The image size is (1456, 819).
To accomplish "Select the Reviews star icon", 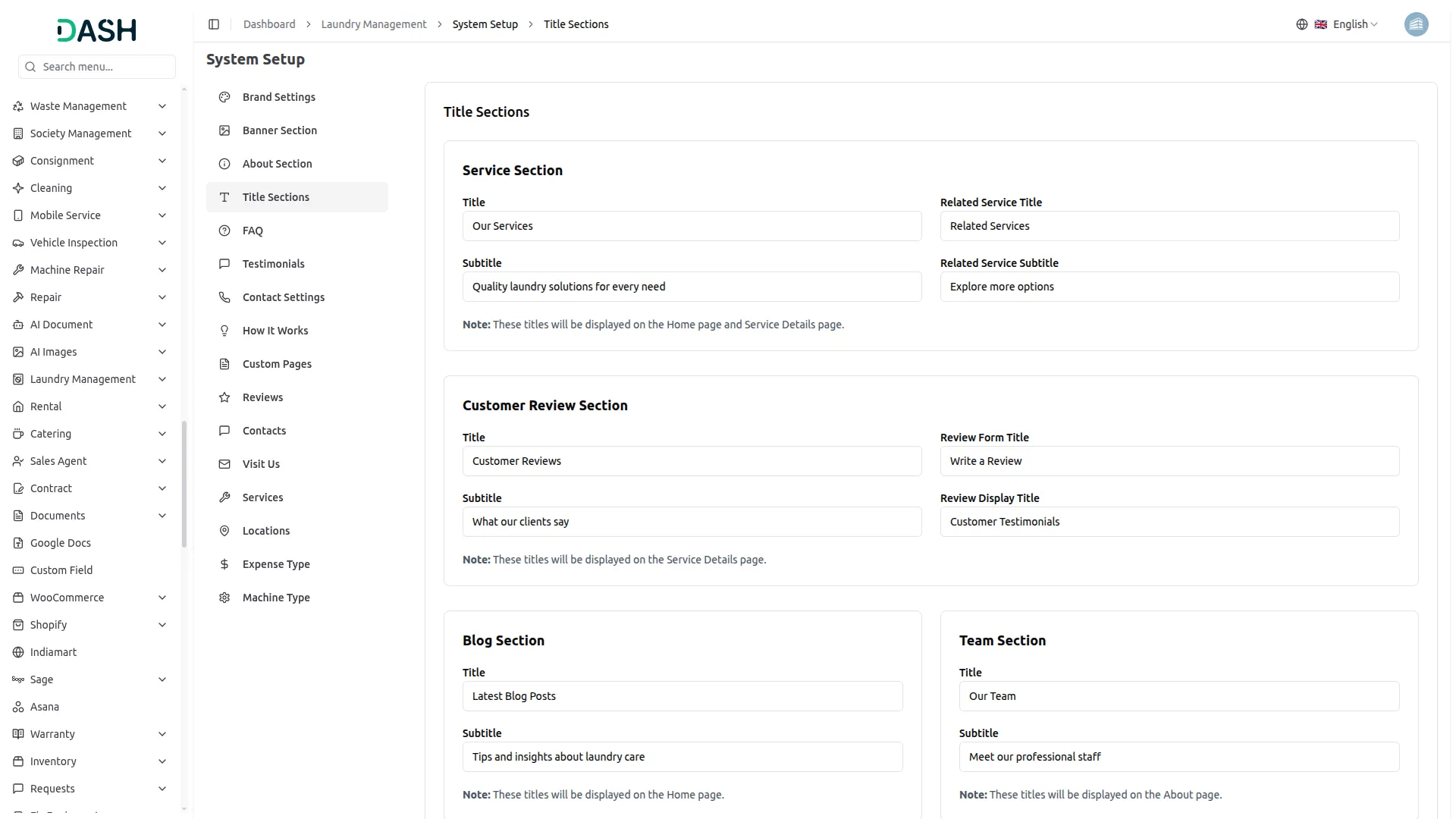I will [224, 397].
